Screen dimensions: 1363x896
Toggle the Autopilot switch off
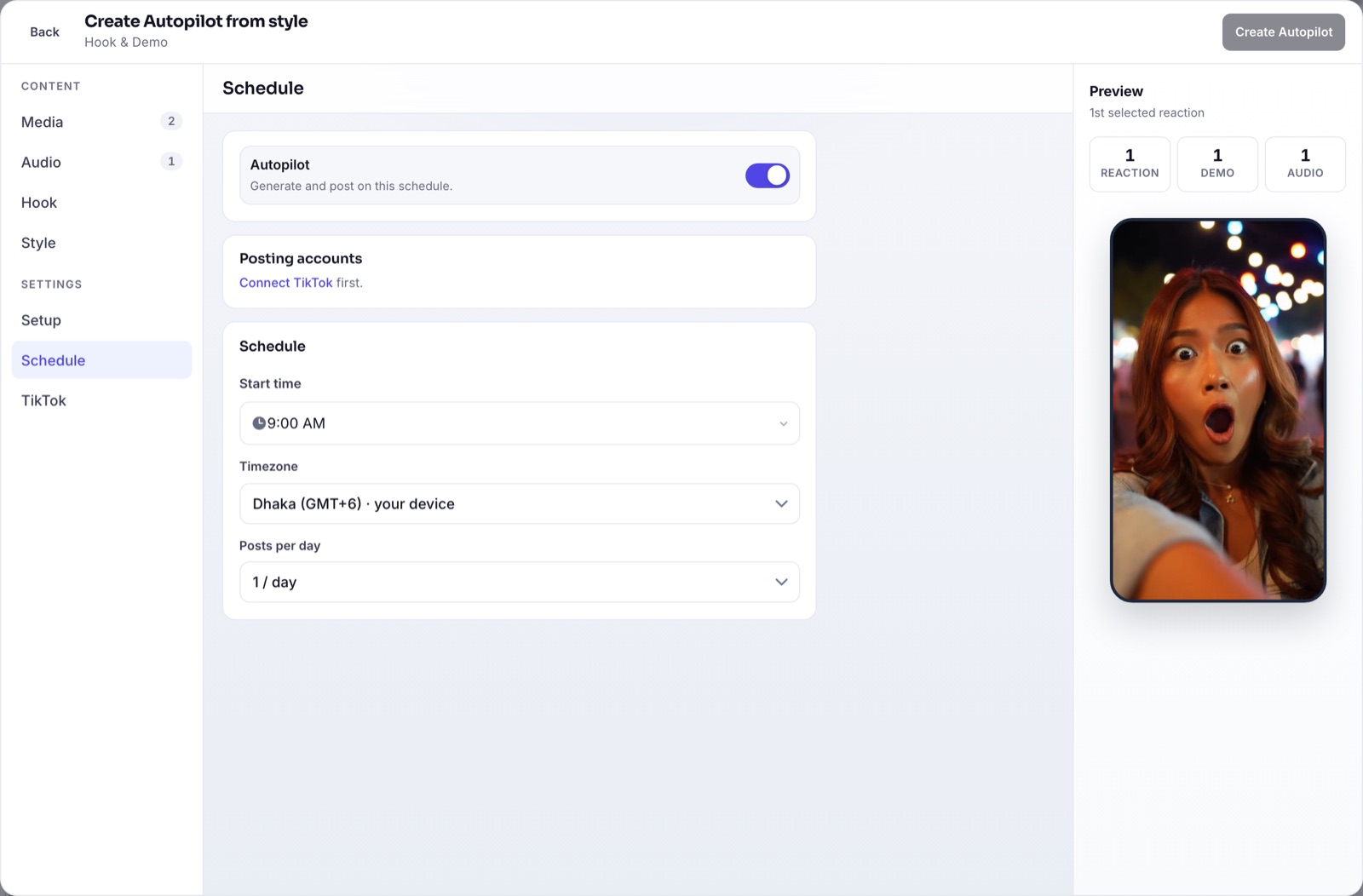(x=768, y=175)
